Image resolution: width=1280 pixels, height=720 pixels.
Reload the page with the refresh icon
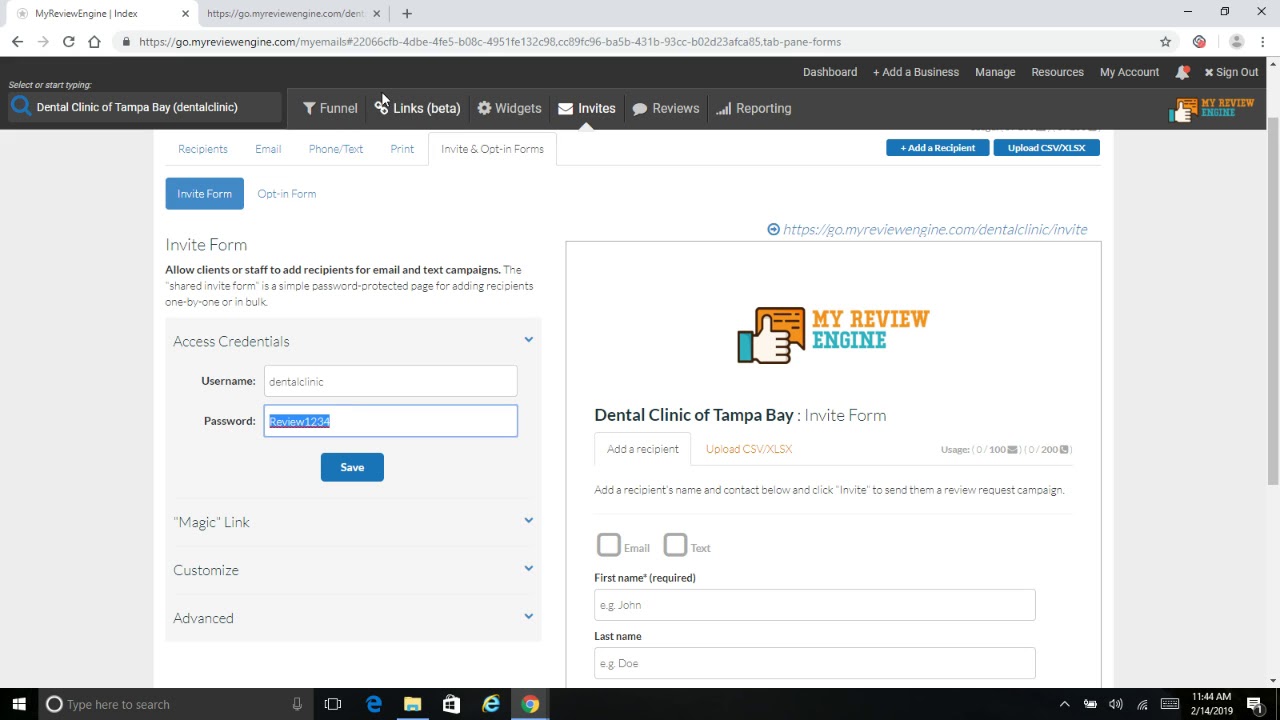[x=68, y=42]
